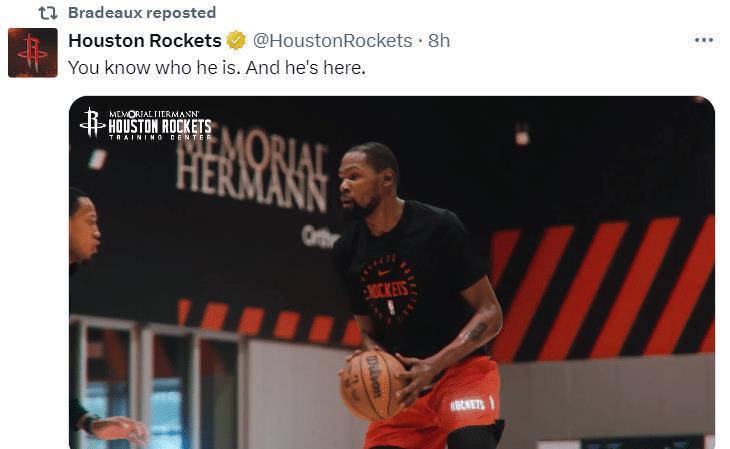The width and height of the screenshot is (730, 449).
Task: Open the three-dot more options menu
Action: click(x=703, y=41)
